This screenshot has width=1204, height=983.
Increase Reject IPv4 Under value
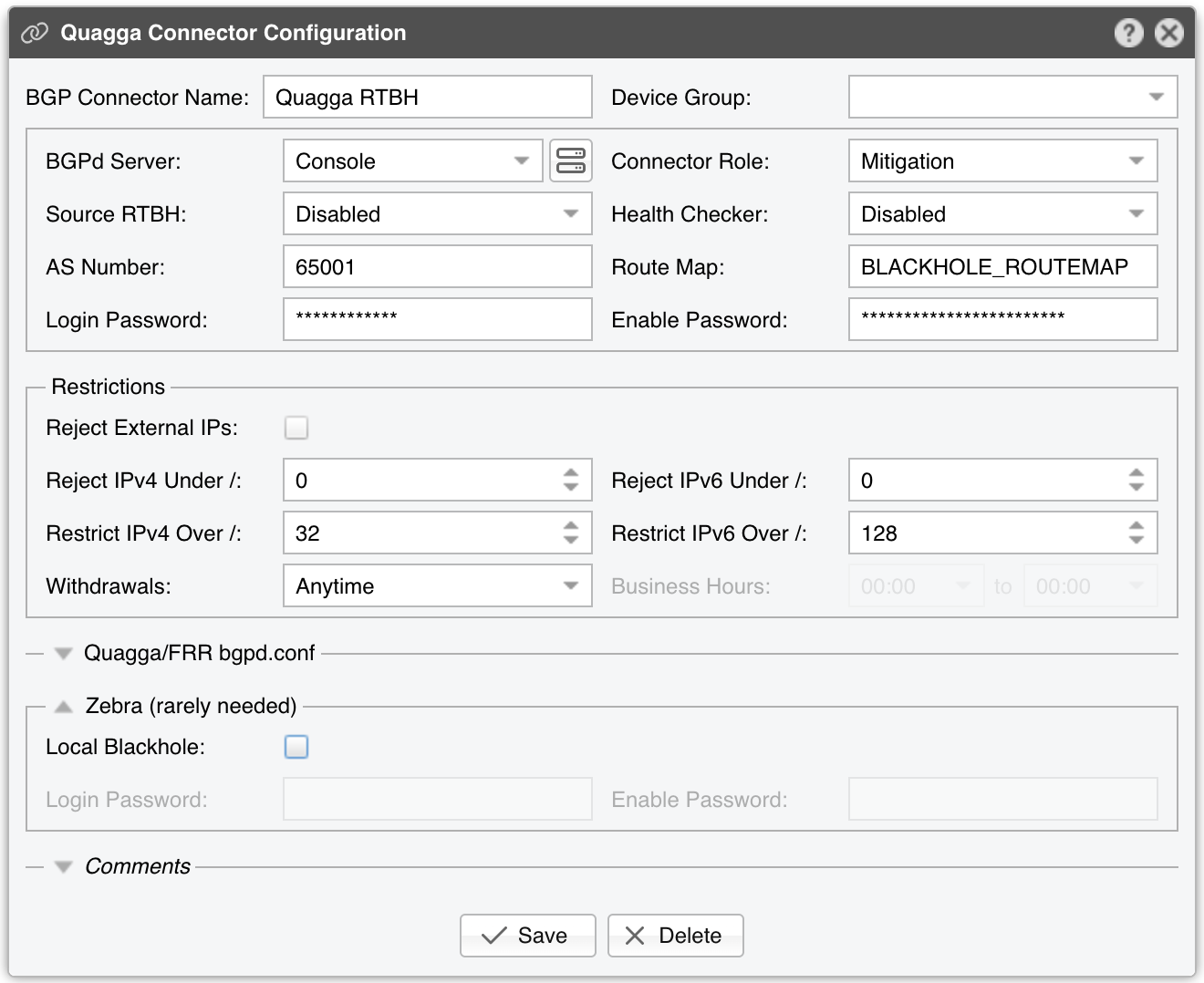click(571, 472)
